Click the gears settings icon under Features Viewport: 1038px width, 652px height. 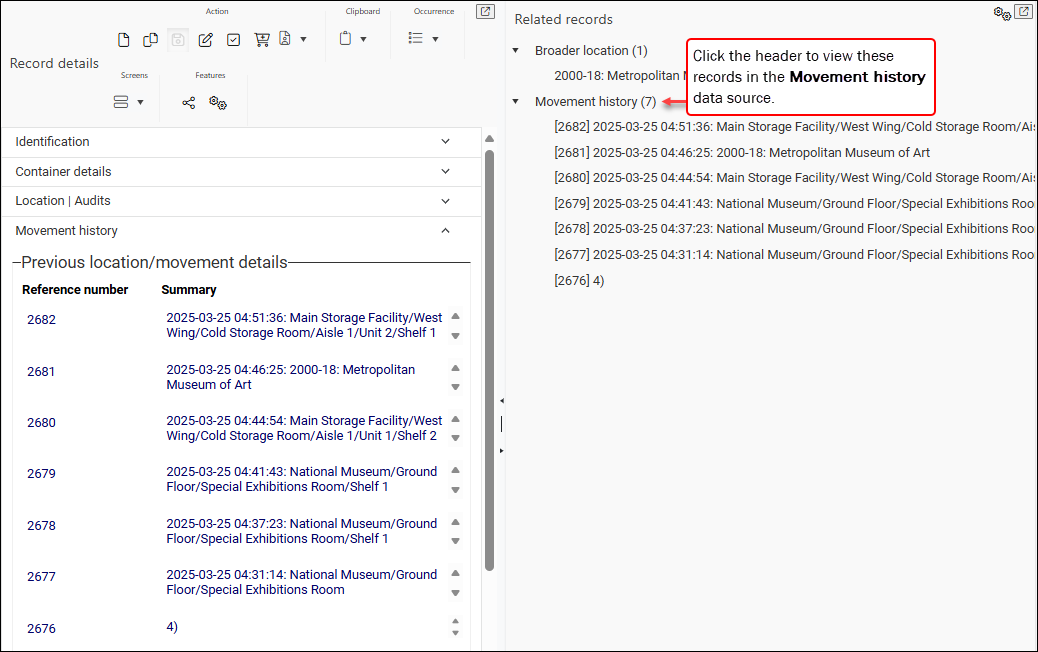pyautogui.click(x=218, y=103)
